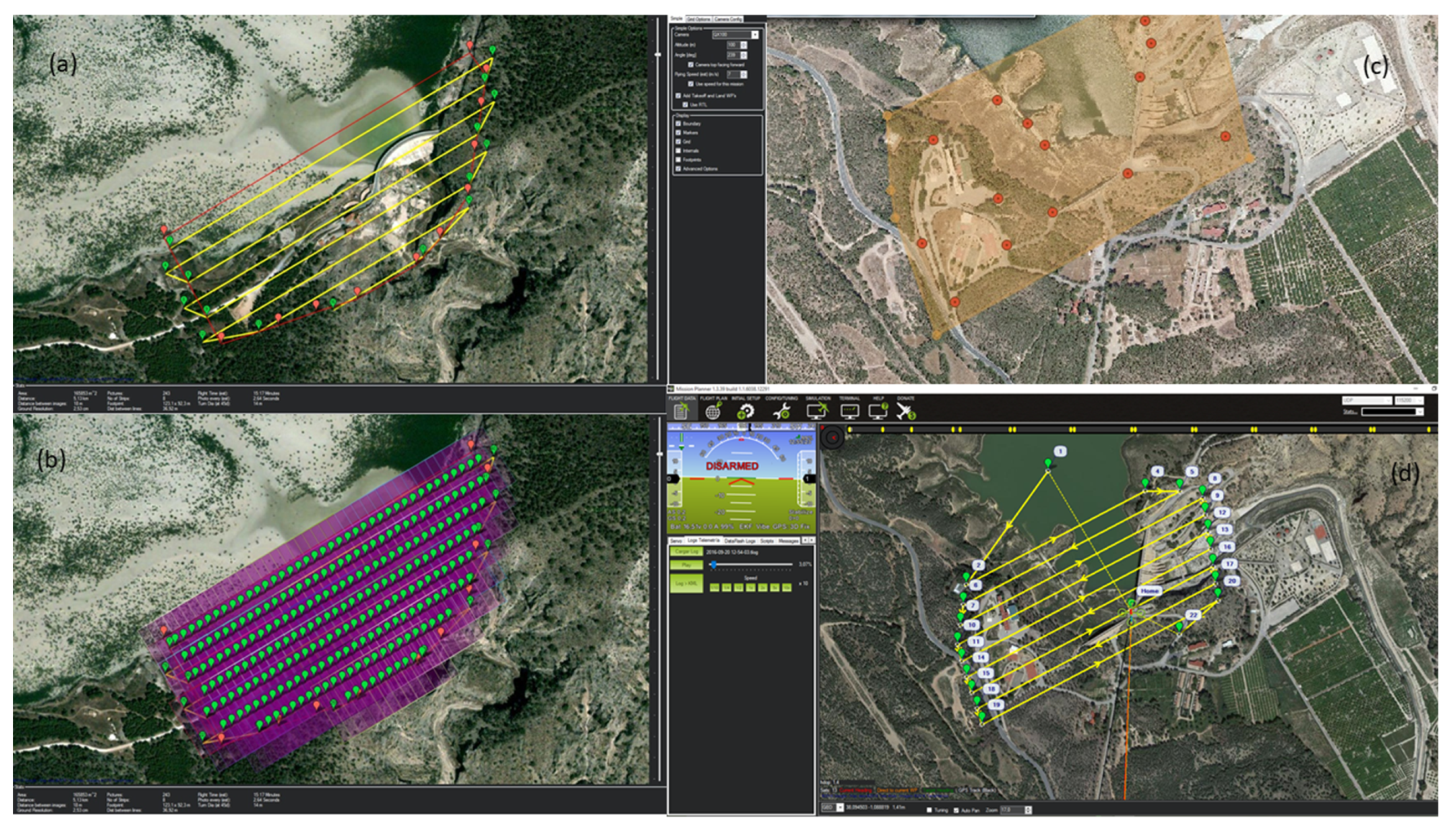Expand the Camera model dropdown
Screen dimensions: 1456x829
tap(755, 35)
